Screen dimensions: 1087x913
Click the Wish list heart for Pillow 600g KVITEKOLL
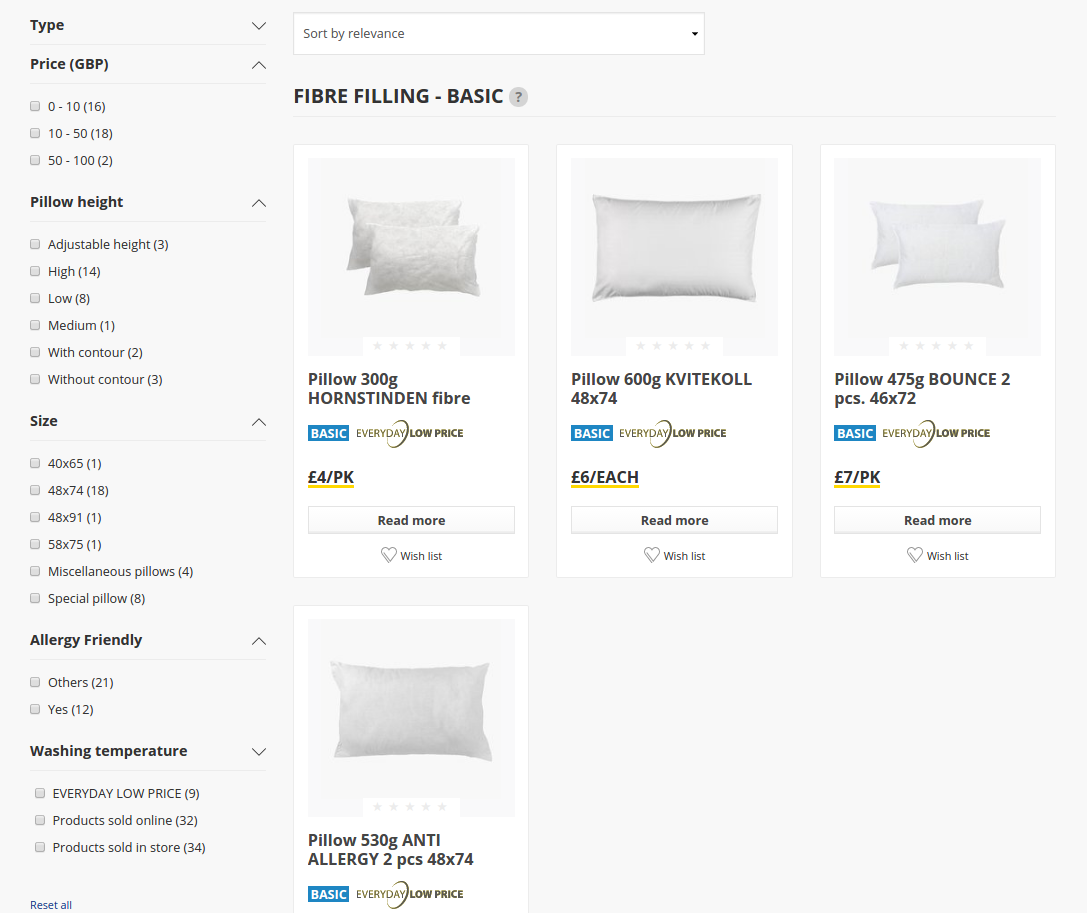(652, 555)
